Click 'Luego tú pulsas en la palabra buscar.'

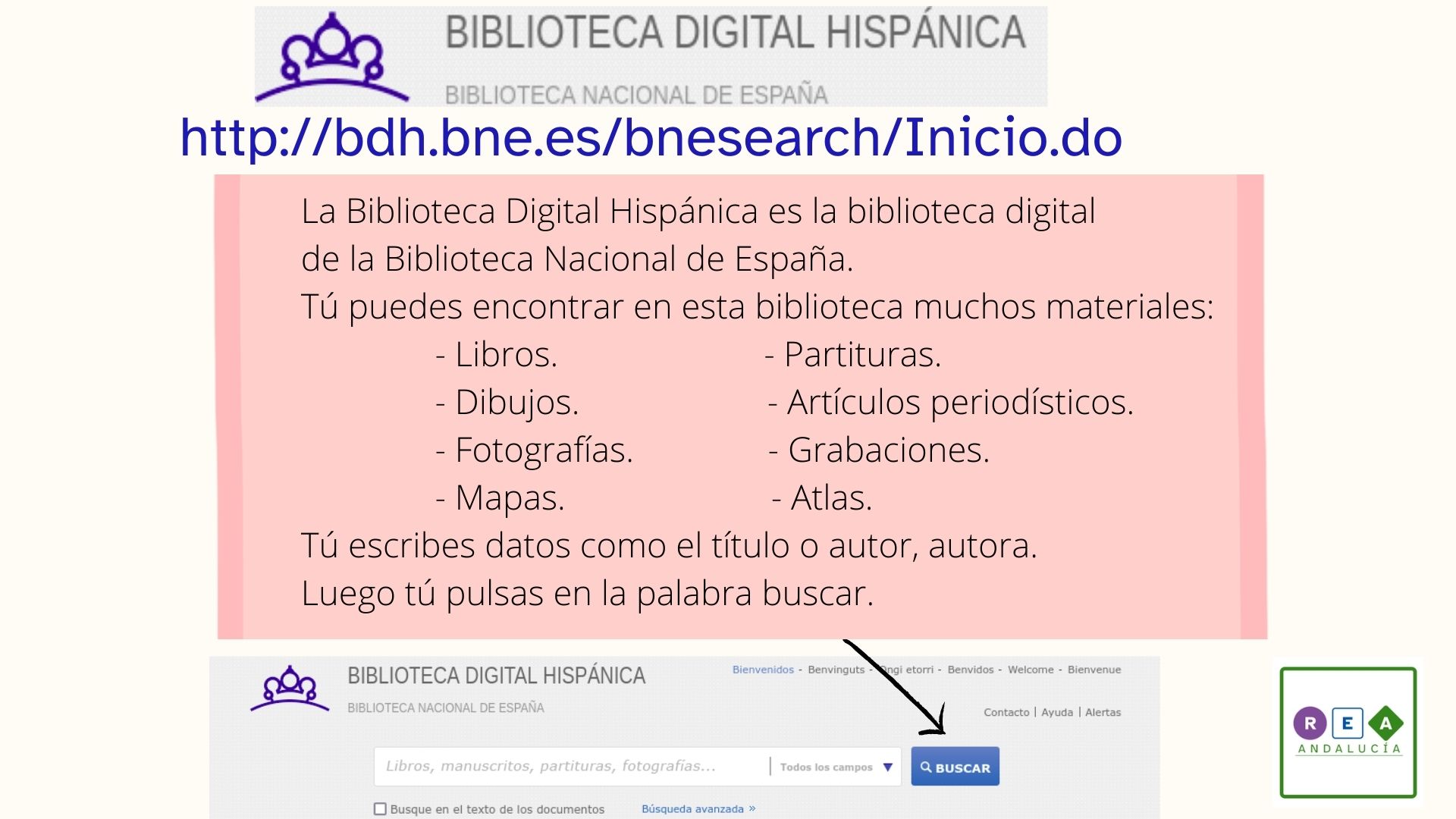click(x=588, y=593)
